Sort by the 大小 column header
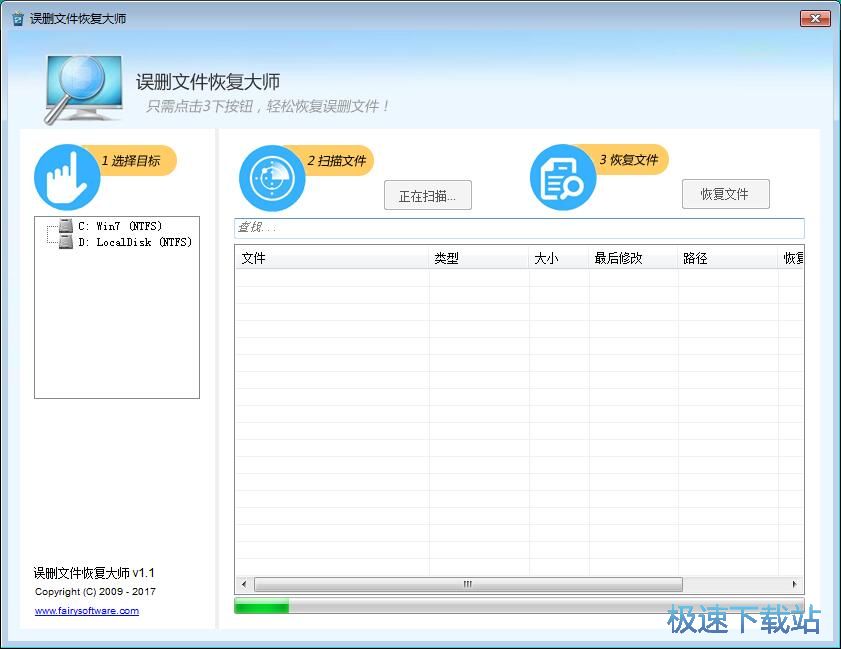 click(559, 258)
